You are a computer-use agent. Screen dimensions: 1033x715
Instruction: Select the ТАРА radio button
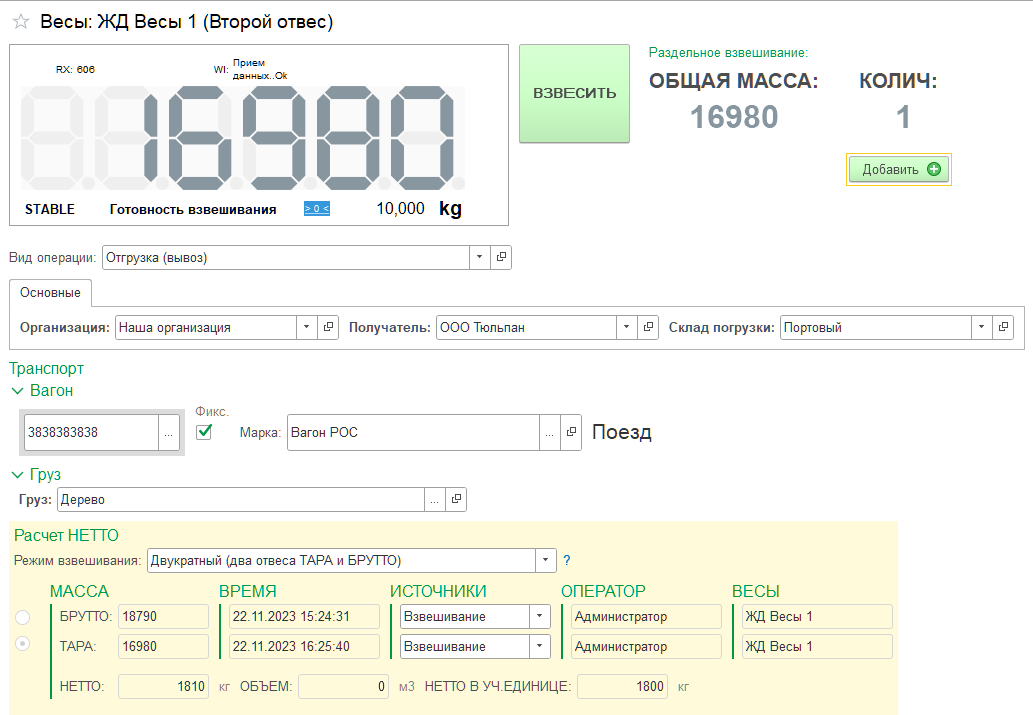22,644
